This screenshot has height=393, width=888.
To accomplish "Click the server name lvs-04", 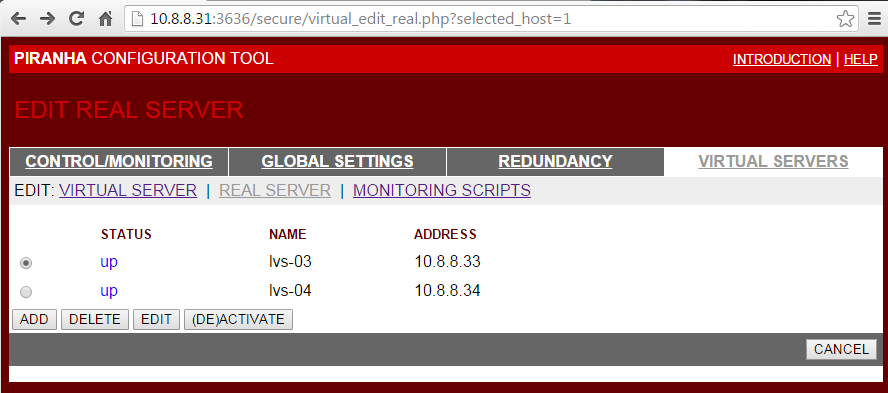I will pos(290,291).
